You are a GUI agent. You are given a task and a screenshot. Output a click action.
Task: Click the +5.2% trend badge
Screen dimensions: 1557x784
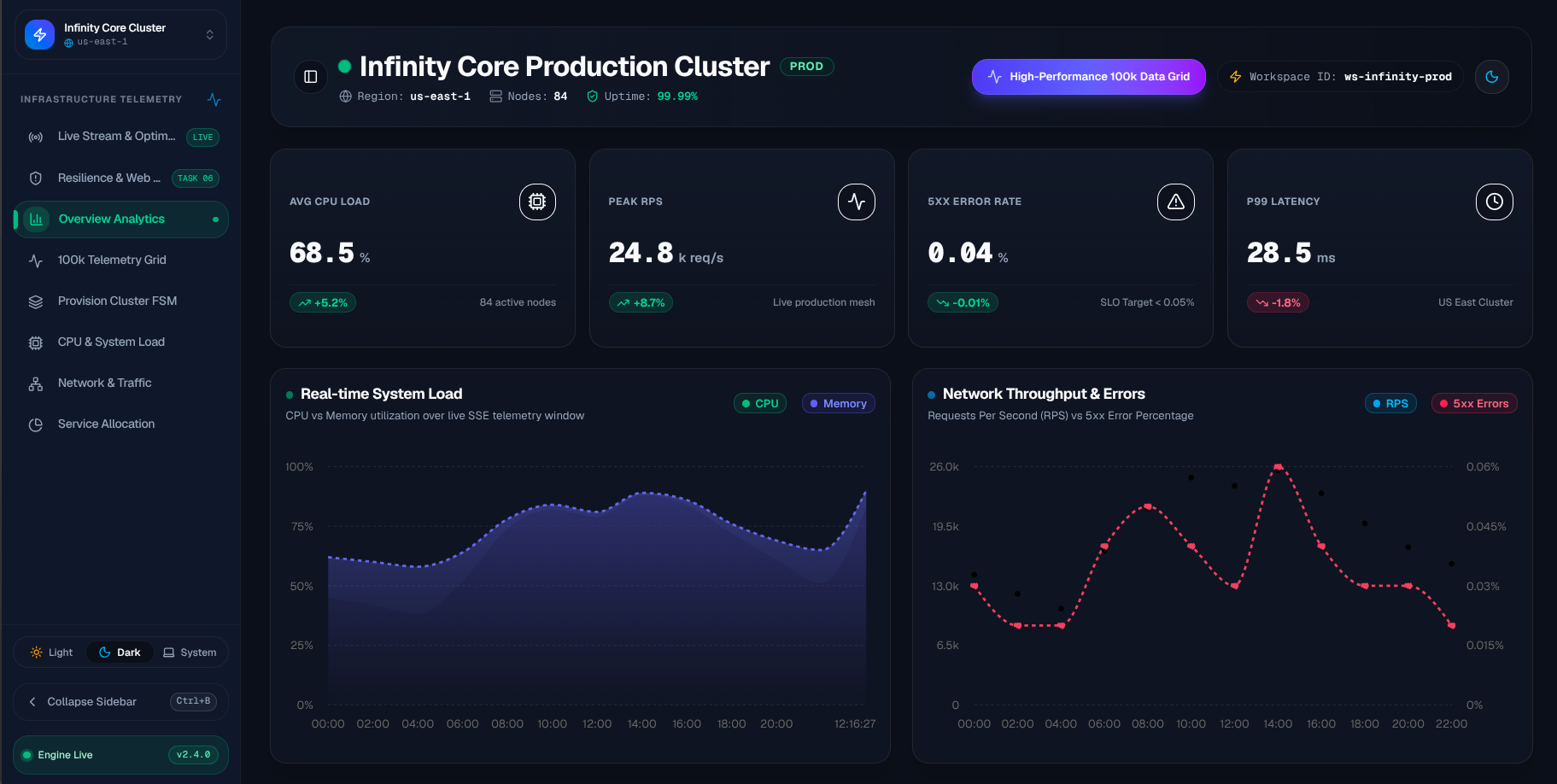(323, 302)
